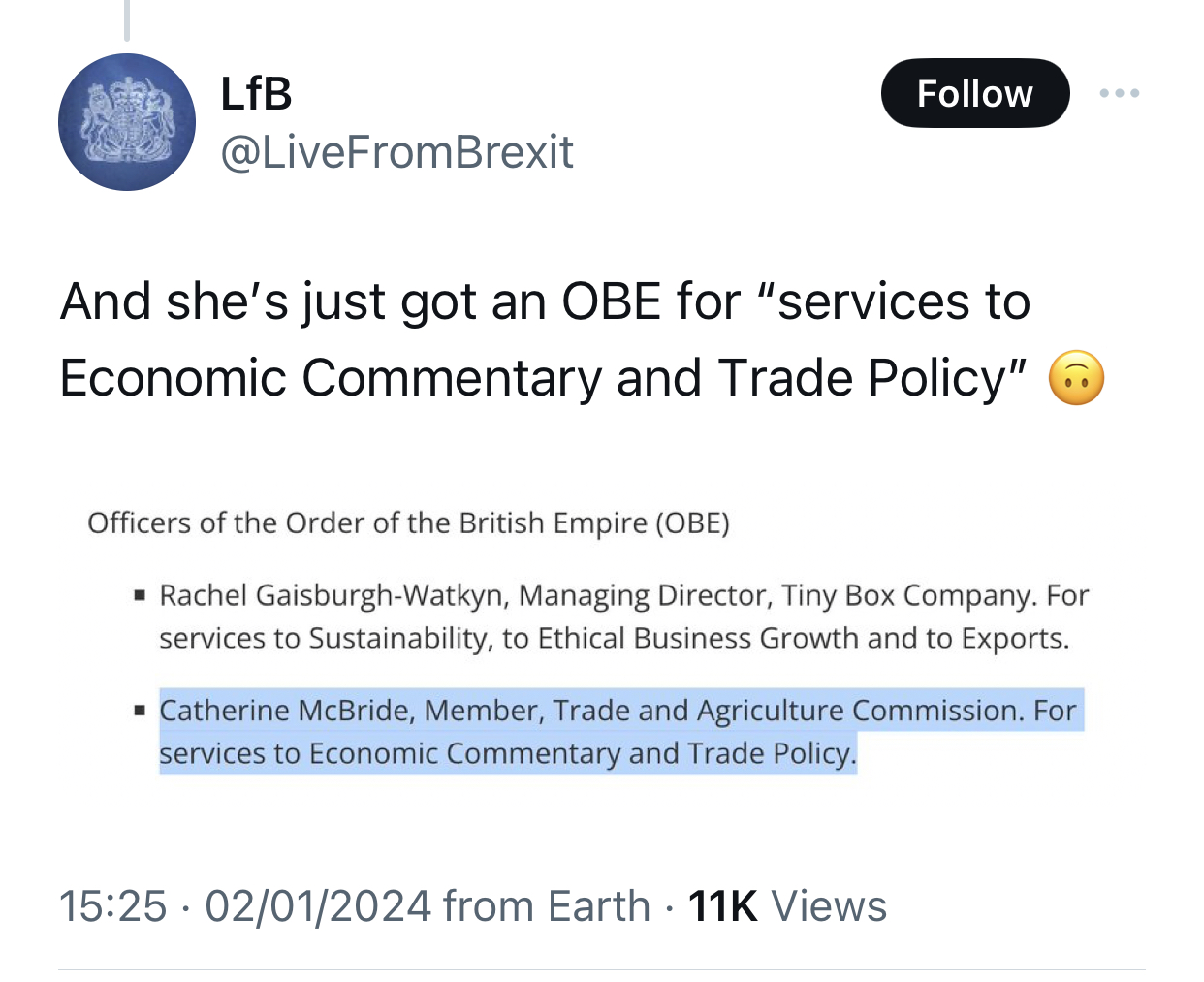
Task: Click the LfB display name
Action: click(256, 93)
